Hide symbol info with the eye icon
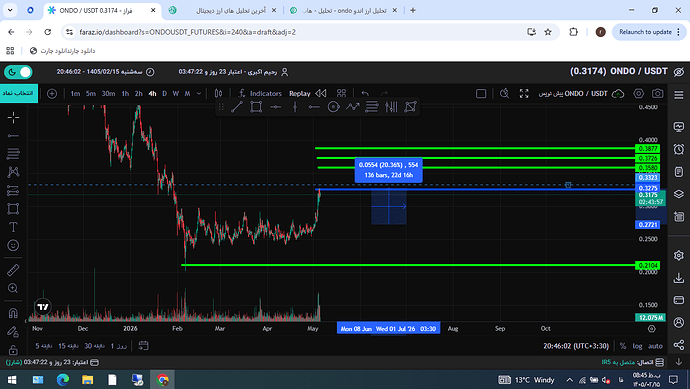The width and height of the screenshot is (690, 389). [679, 72]
